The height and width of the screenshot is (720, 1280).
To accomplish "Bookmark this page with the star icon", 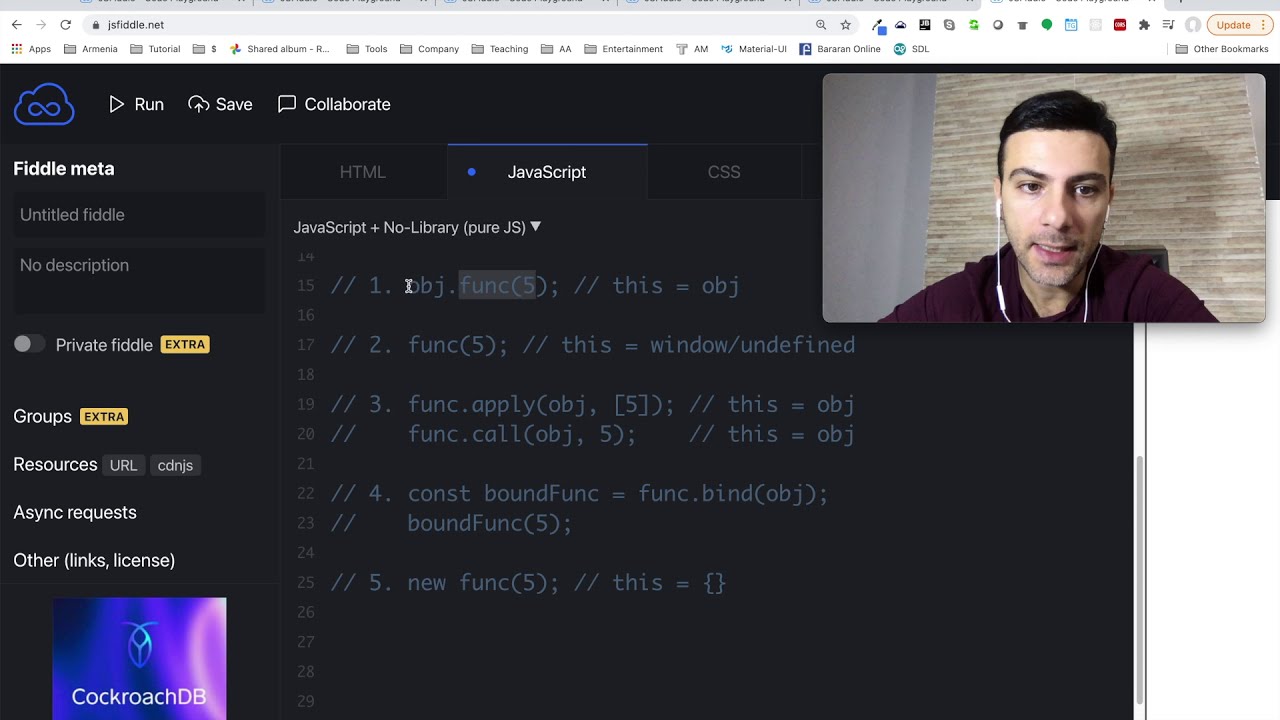I will [x=845, y=24].
